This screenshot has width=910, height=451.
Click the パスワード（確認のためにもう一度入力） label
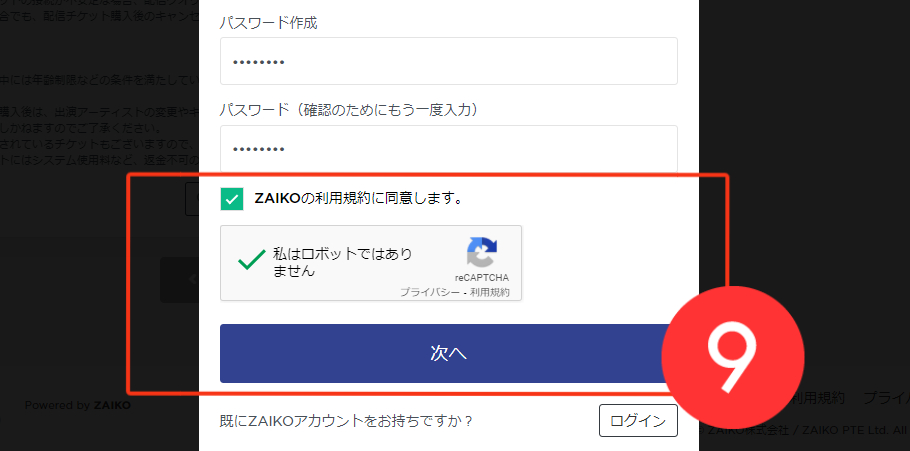(349, 110)
